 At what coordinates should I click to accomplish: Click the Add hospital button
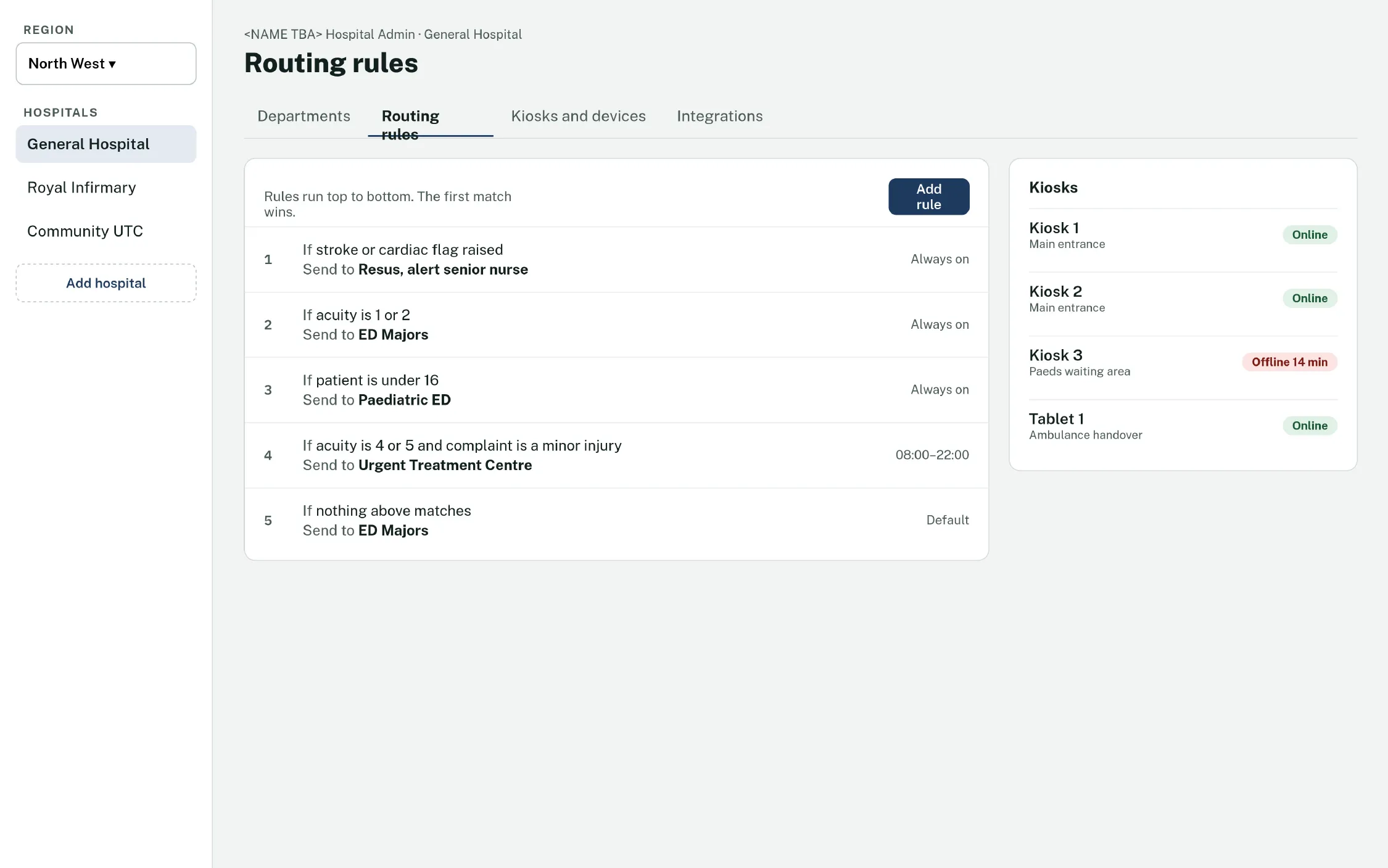[x=106, y=283]
